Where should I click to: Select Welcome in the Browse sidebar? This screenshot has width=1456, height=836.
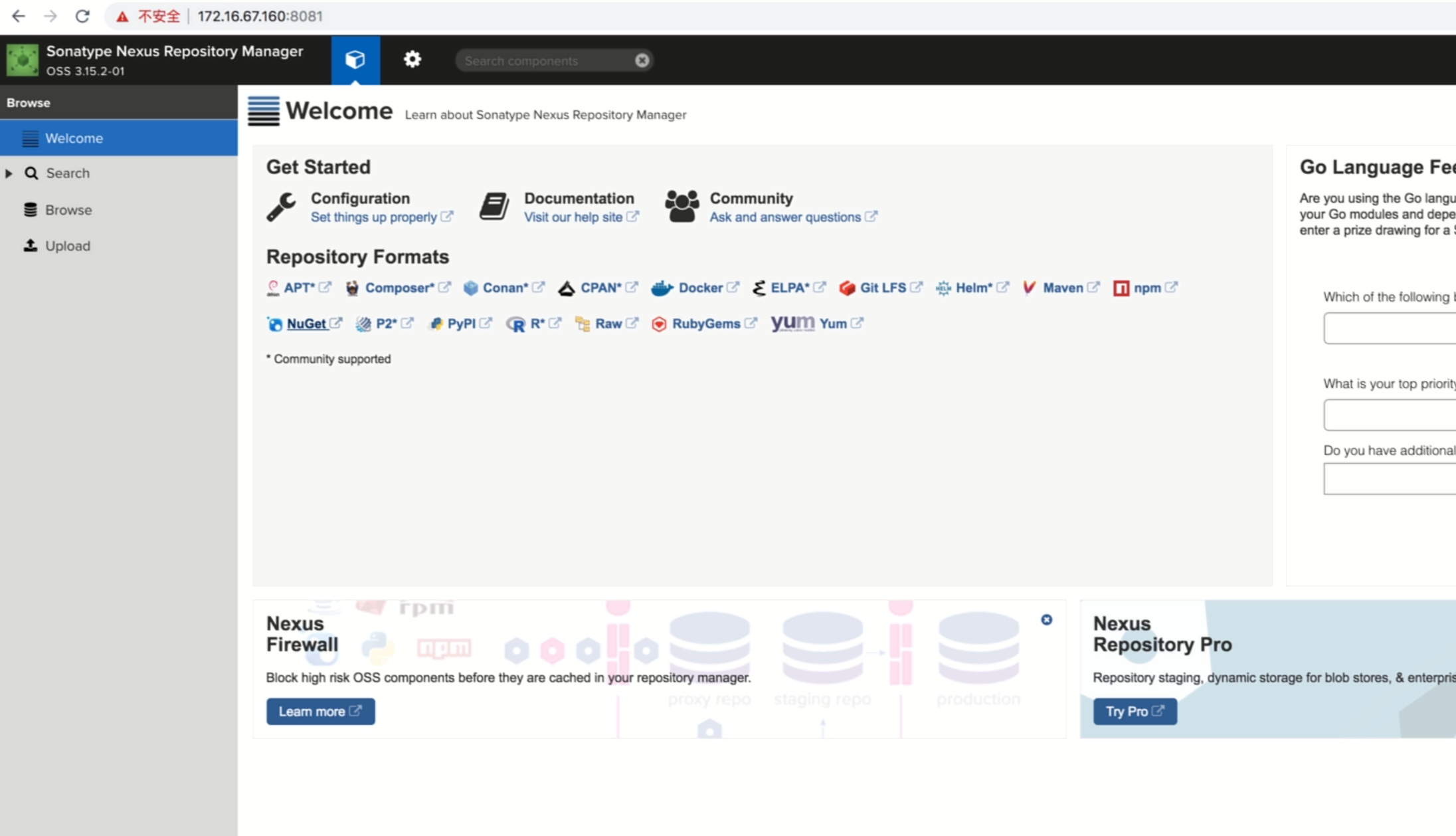click(74, 138)
